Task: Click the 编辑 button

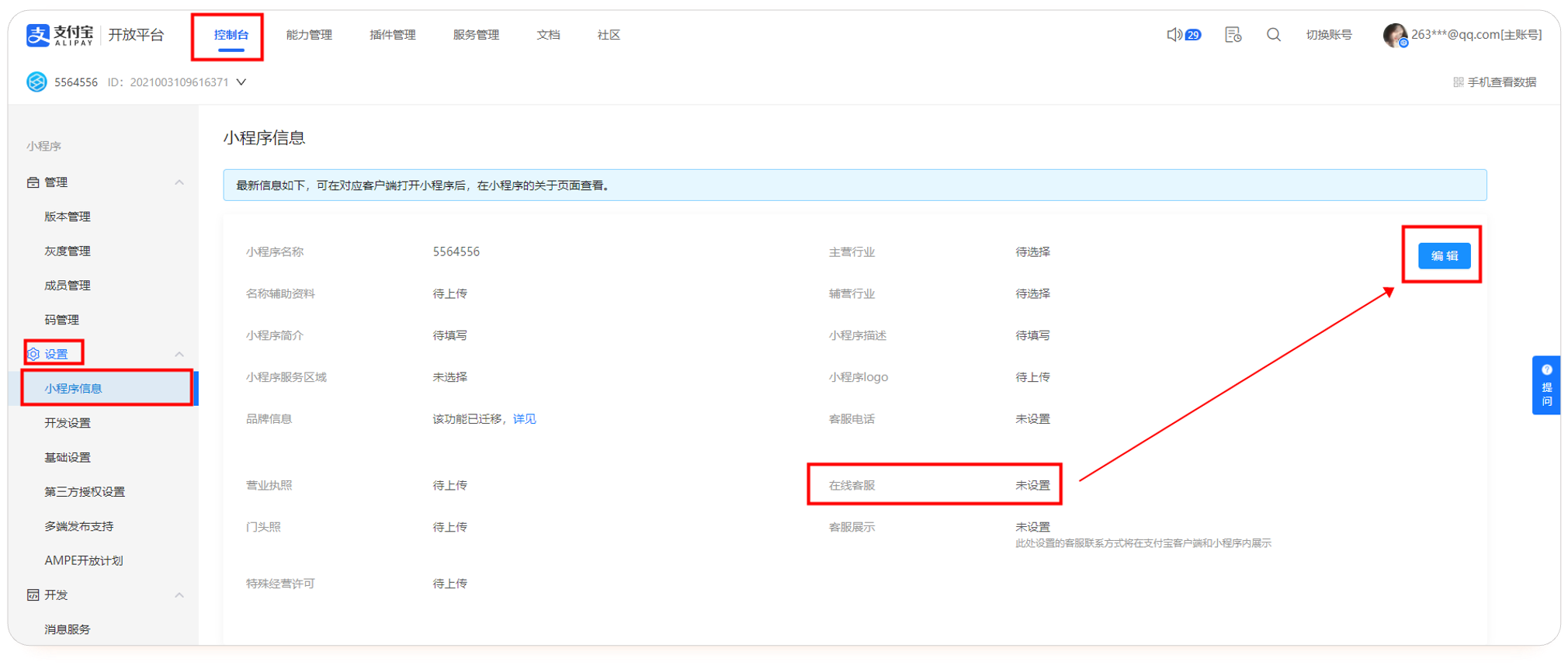Action: pos(1444,256)
